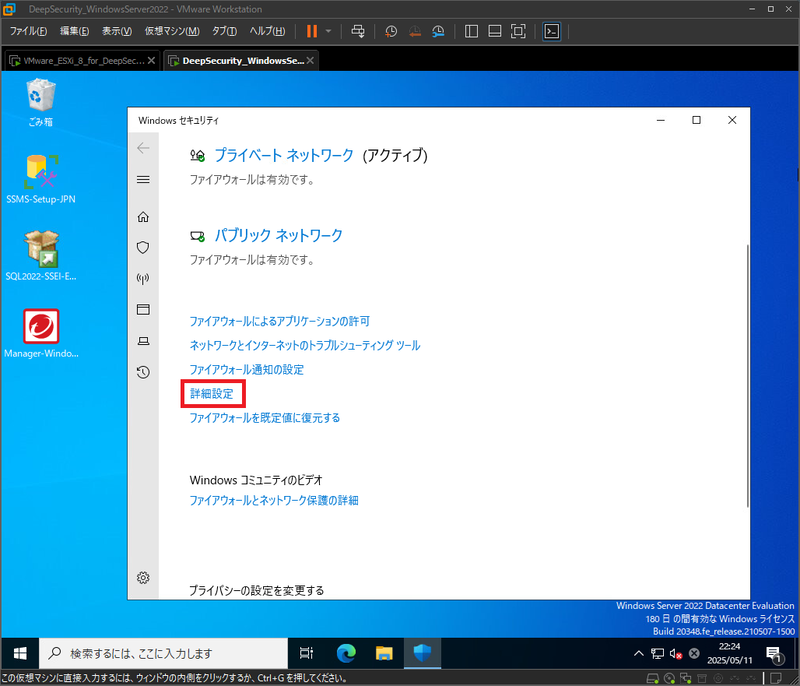Open the 仮想マシン(M) menu
The height and width of the screenshot is (686, 800).
172,31
